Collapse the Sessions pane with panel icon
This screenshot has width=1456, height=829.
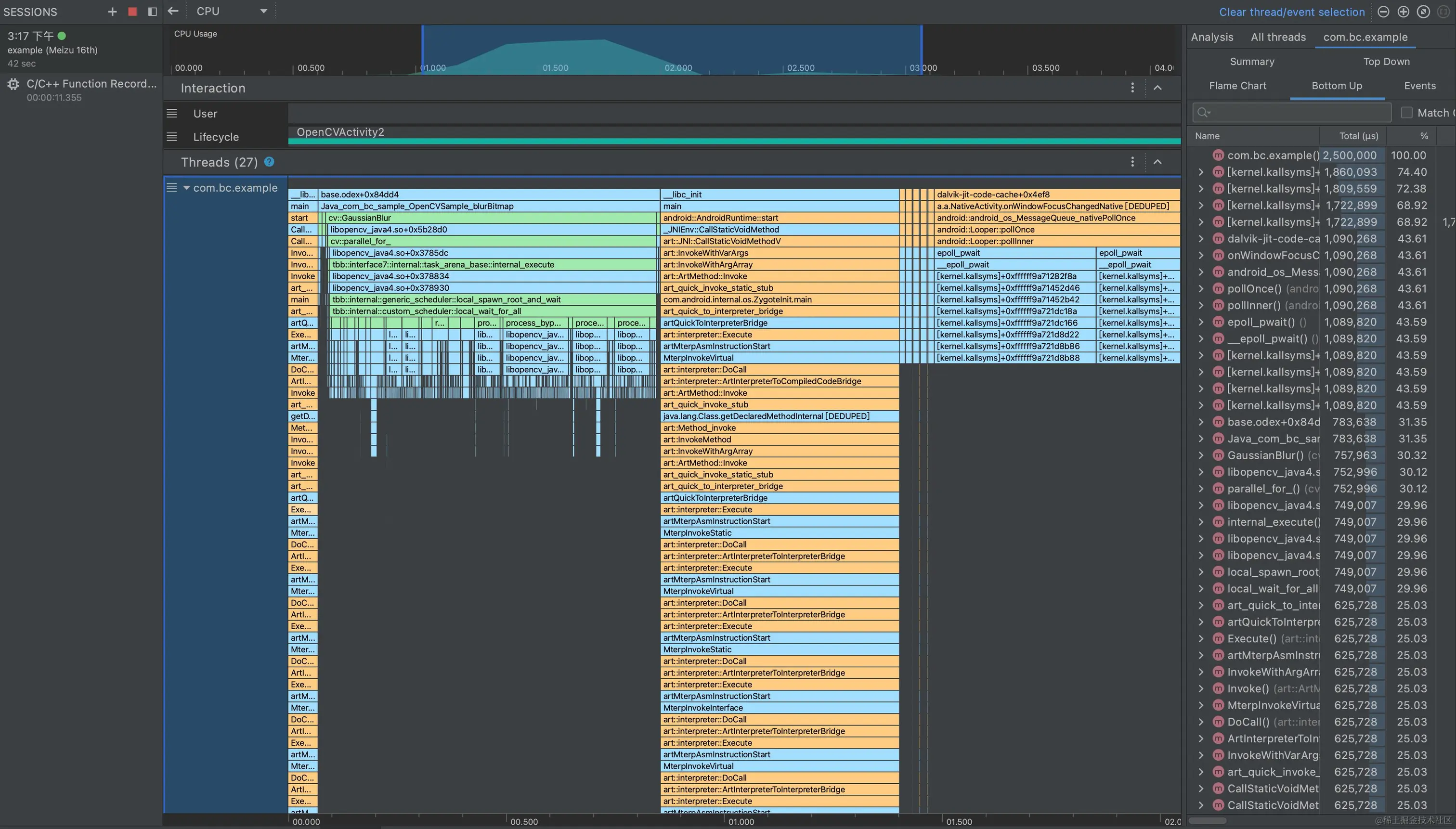pyautogui.click(x=152, y=12)
